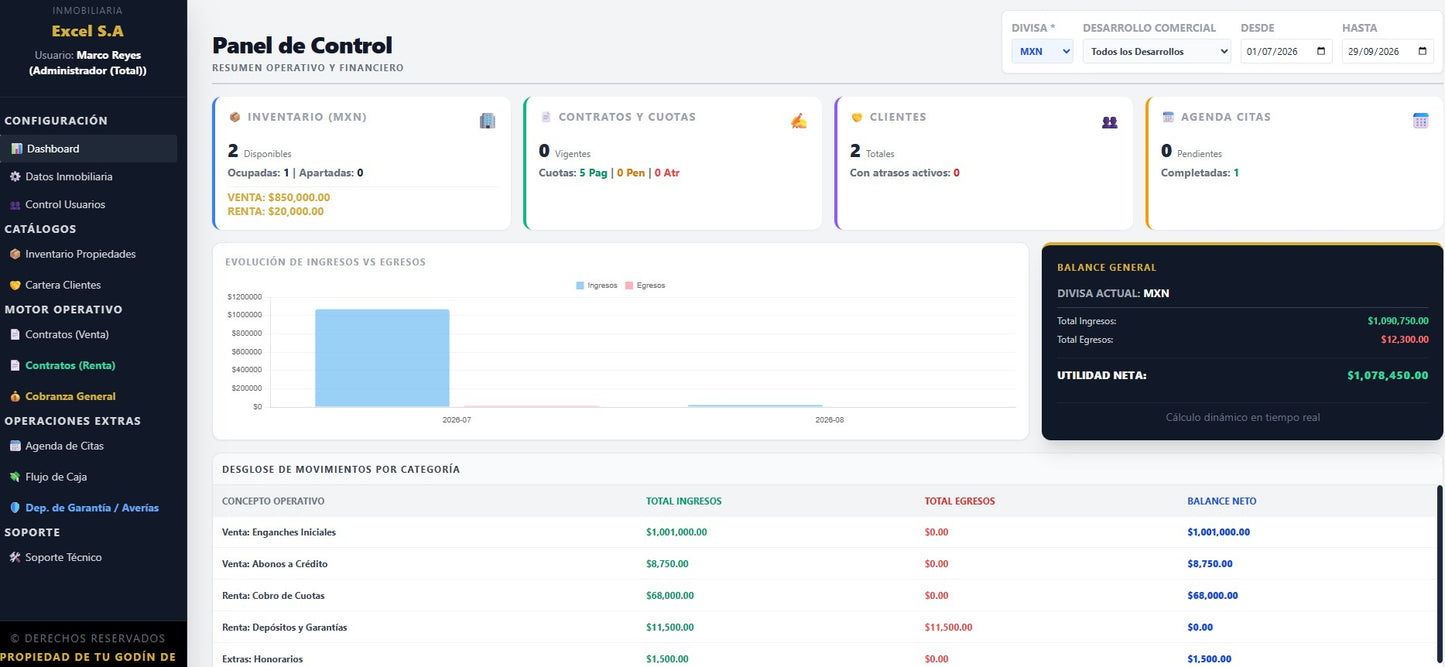
Task: Click the gear icon beside Datos Inmobiliaria
Action: pyautogui.click(x=15, y=177)
